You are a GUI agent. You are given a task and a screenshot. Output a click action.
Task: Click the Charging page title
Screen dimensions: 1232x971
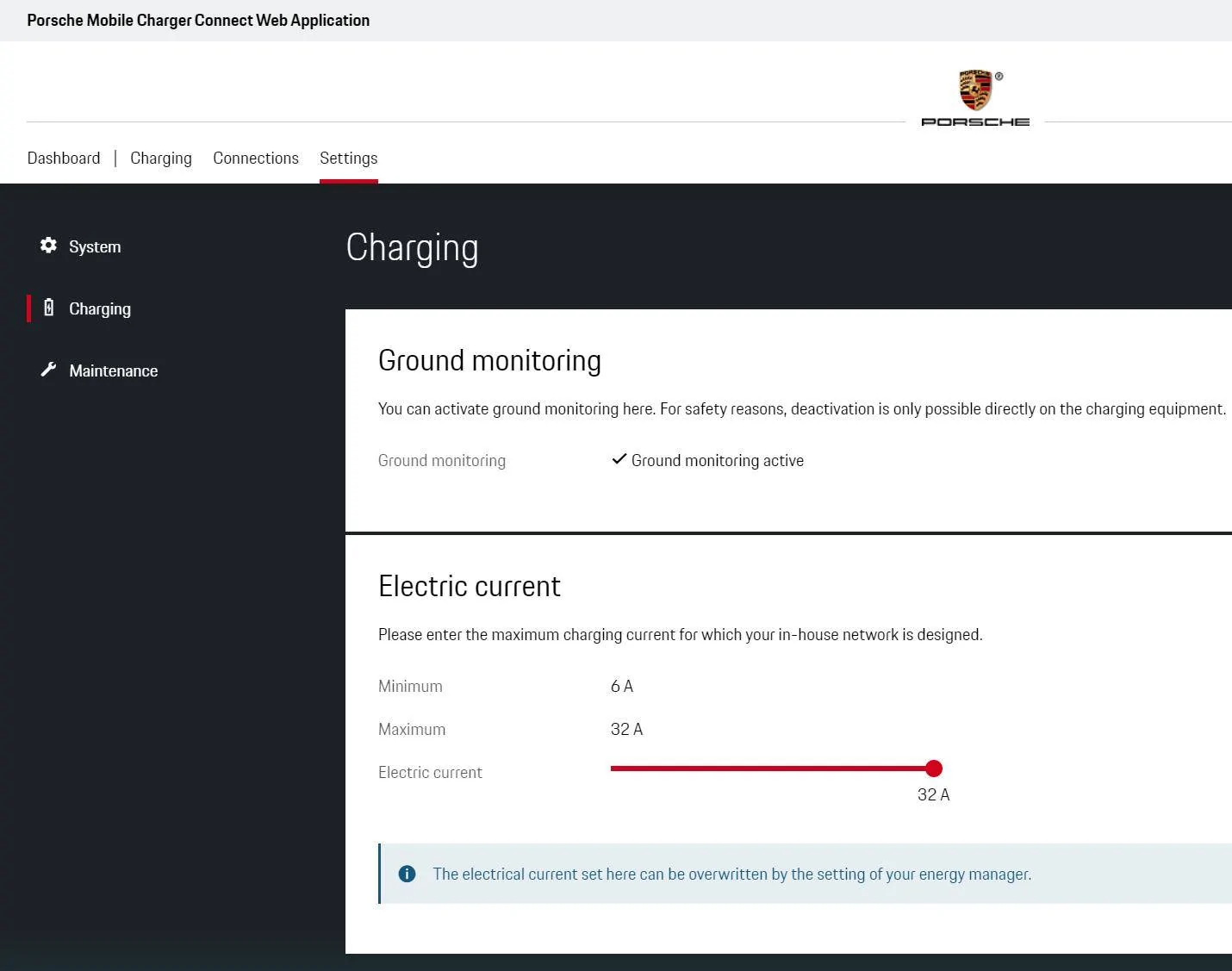tap(412, 248)
